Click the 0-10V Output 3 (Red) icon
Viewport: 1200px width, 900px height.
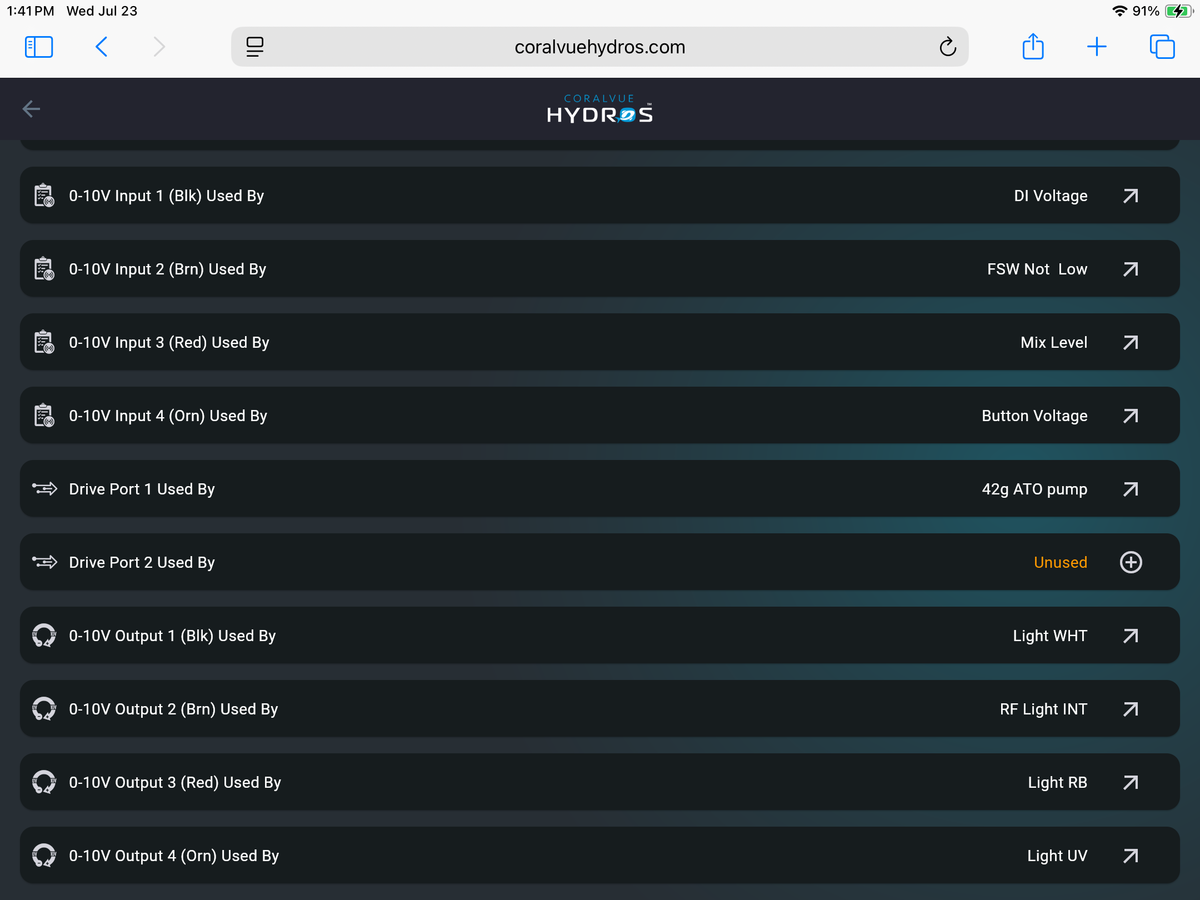[44, 782]
